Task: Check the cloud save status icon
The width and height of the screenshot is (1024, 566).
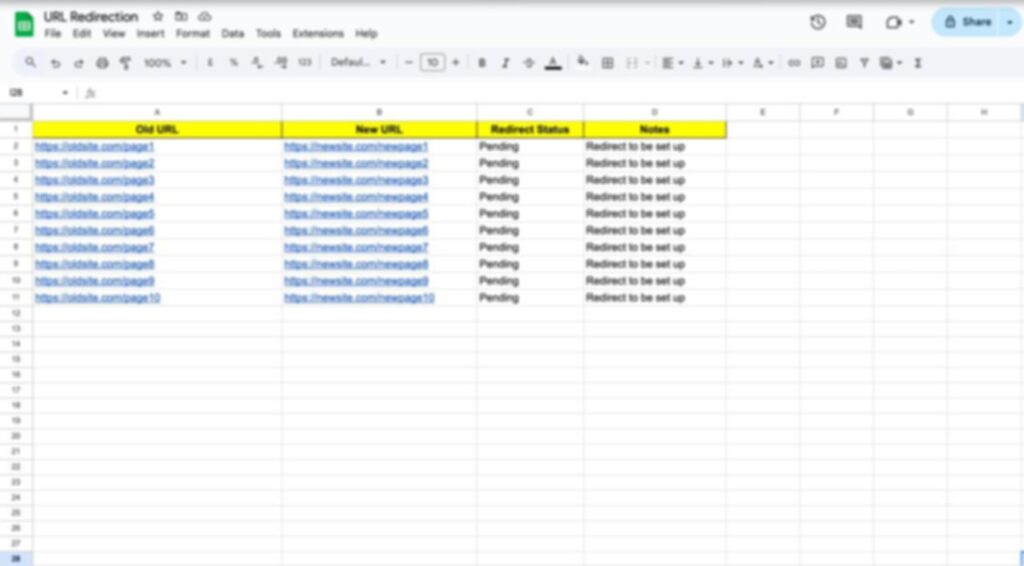Action: click(x=205, y=16)
